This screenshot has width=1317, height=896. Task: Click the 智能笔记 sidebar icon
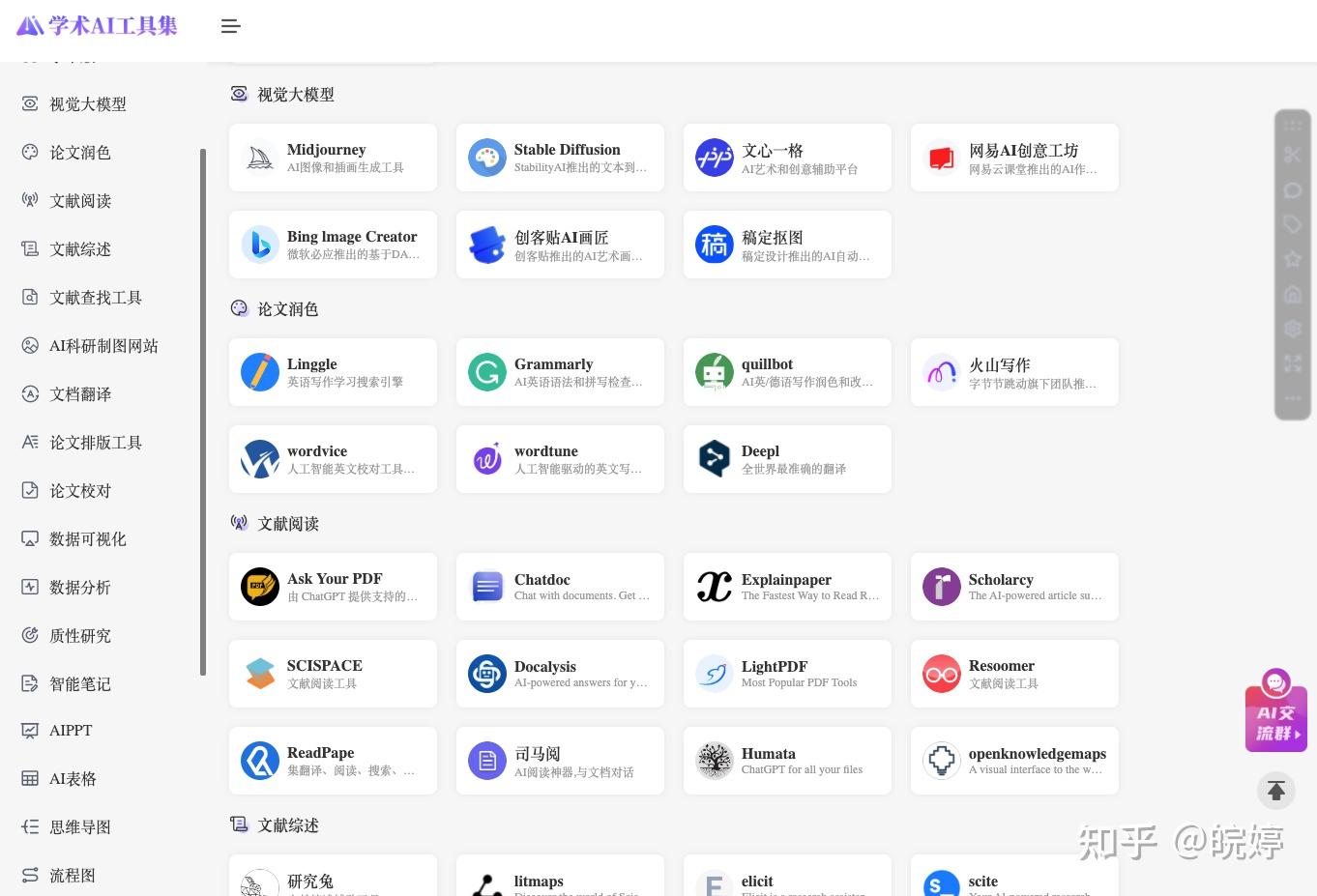(30, 683)
